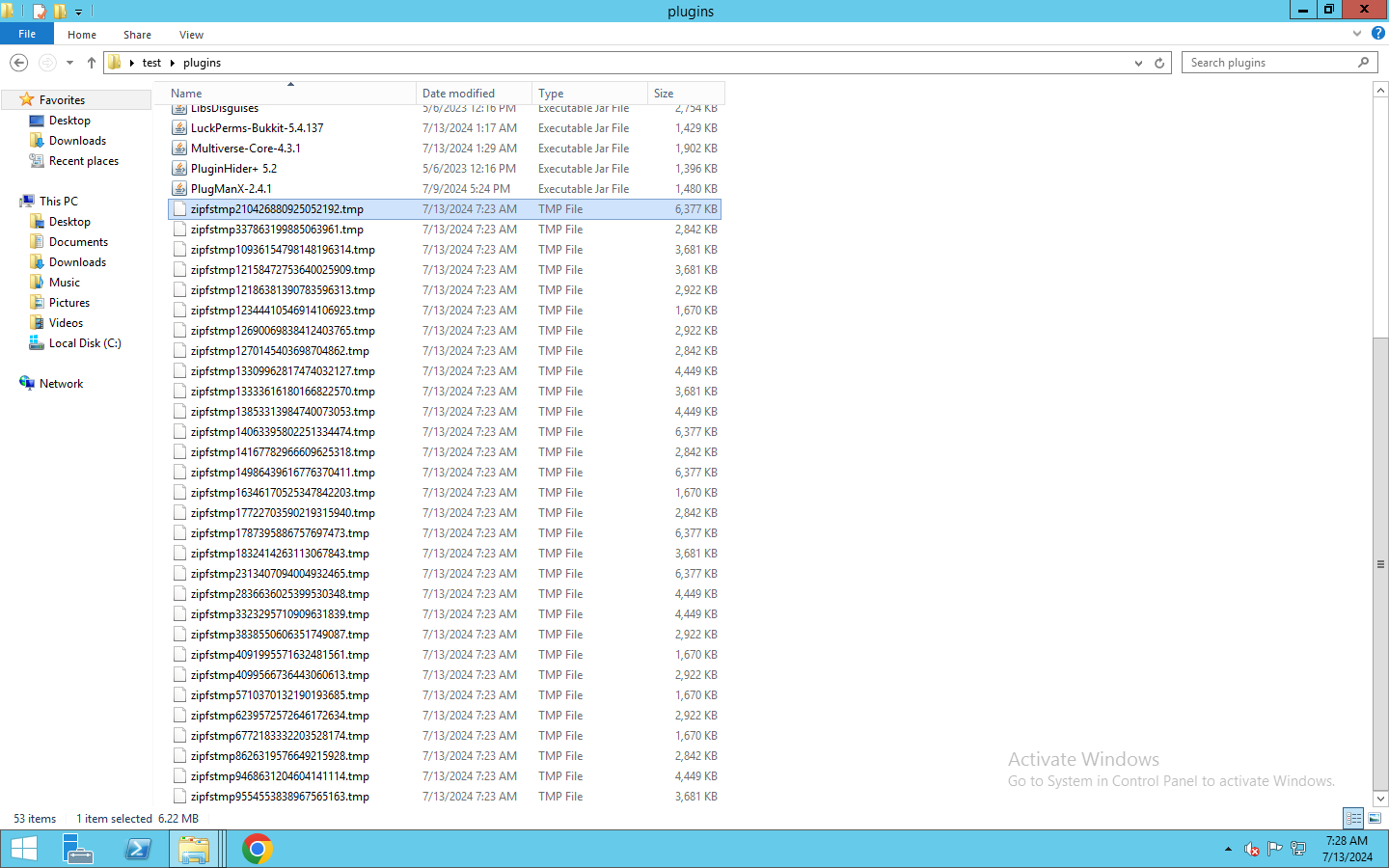
Task: Open Recent places under Favorites
Action: click(84, 161)
